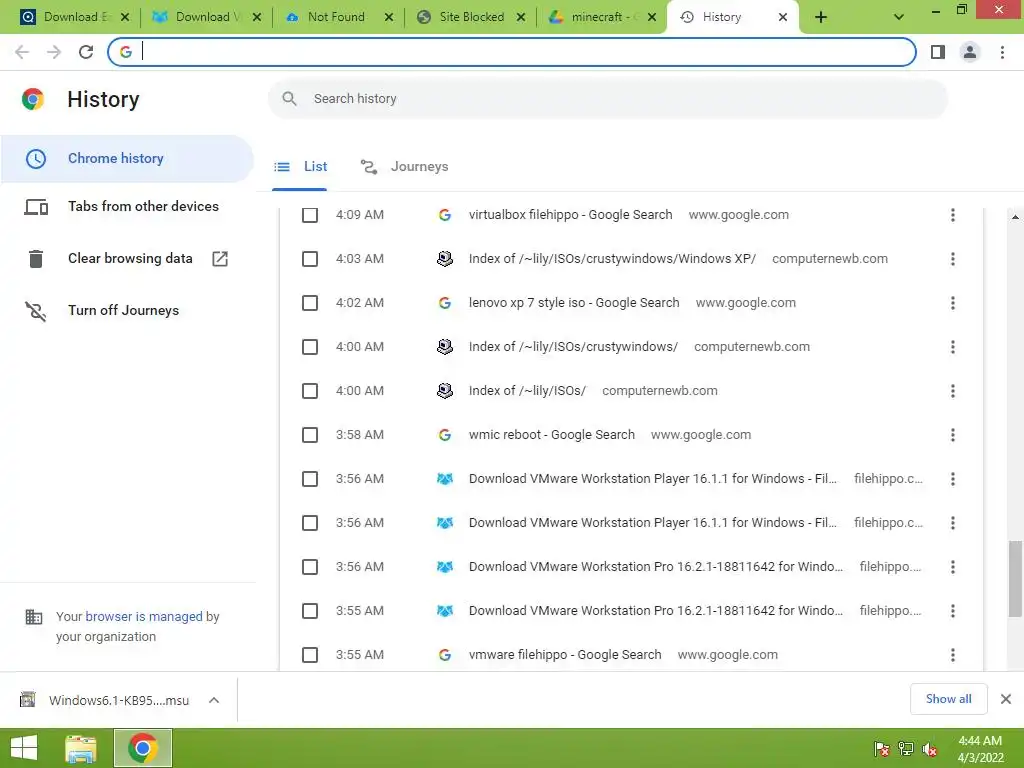Check the Index of /~lily/ISOs/ entry
Screen dimensions: 1024x768
(x=310, y=391)
